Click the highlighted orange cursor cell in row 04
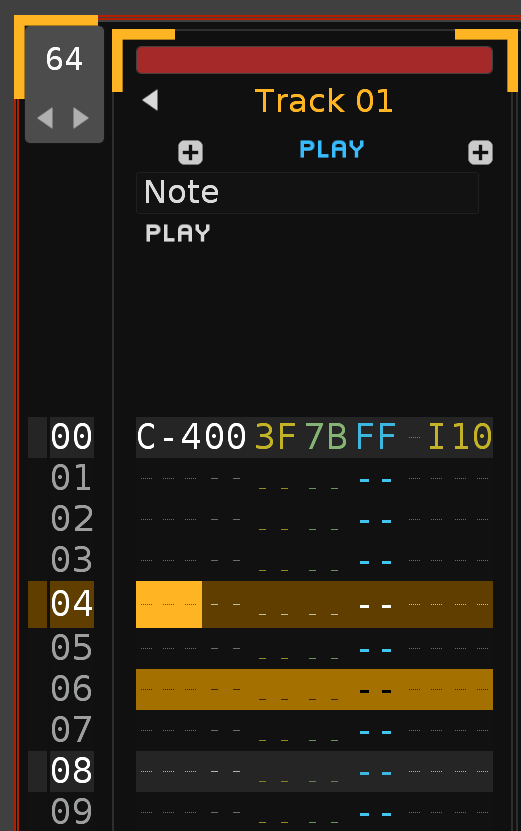521x831 pixels. [169, 604]
